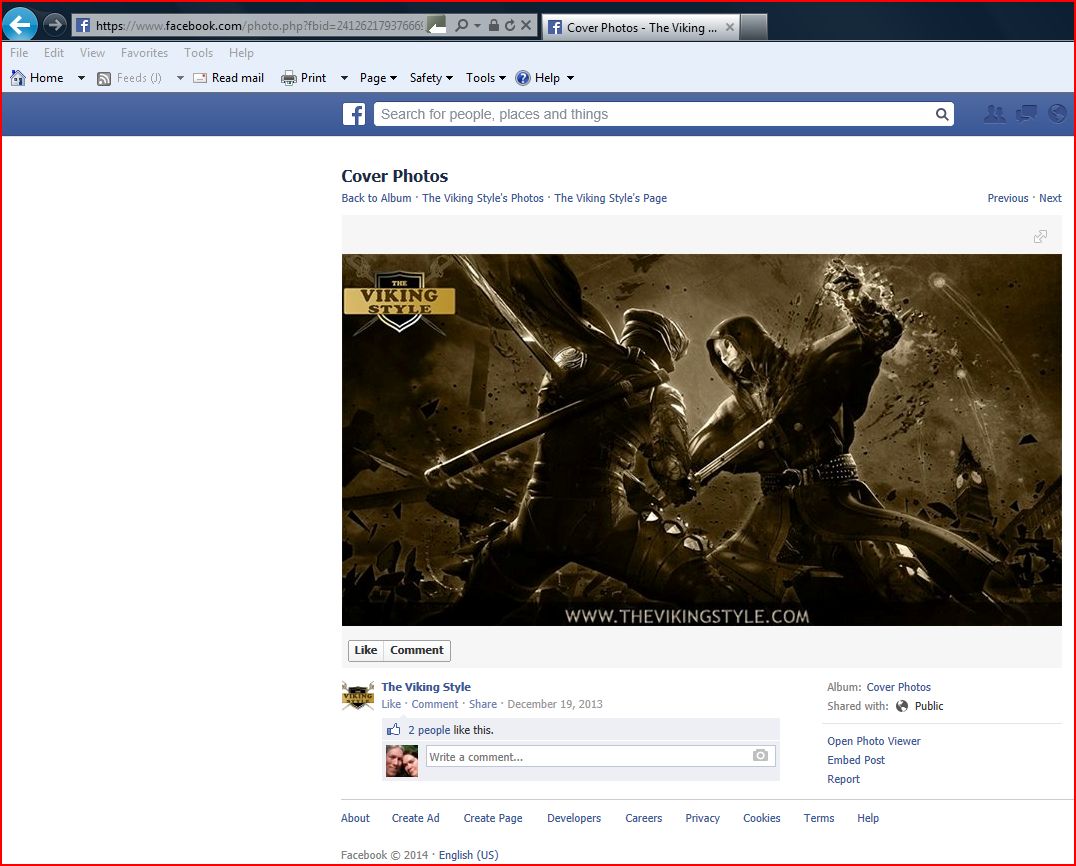Image resolution: width=1076 pixels, height=866 pixels.
Task: Click the refresh icon in address bar
Action: pos(509,25)
